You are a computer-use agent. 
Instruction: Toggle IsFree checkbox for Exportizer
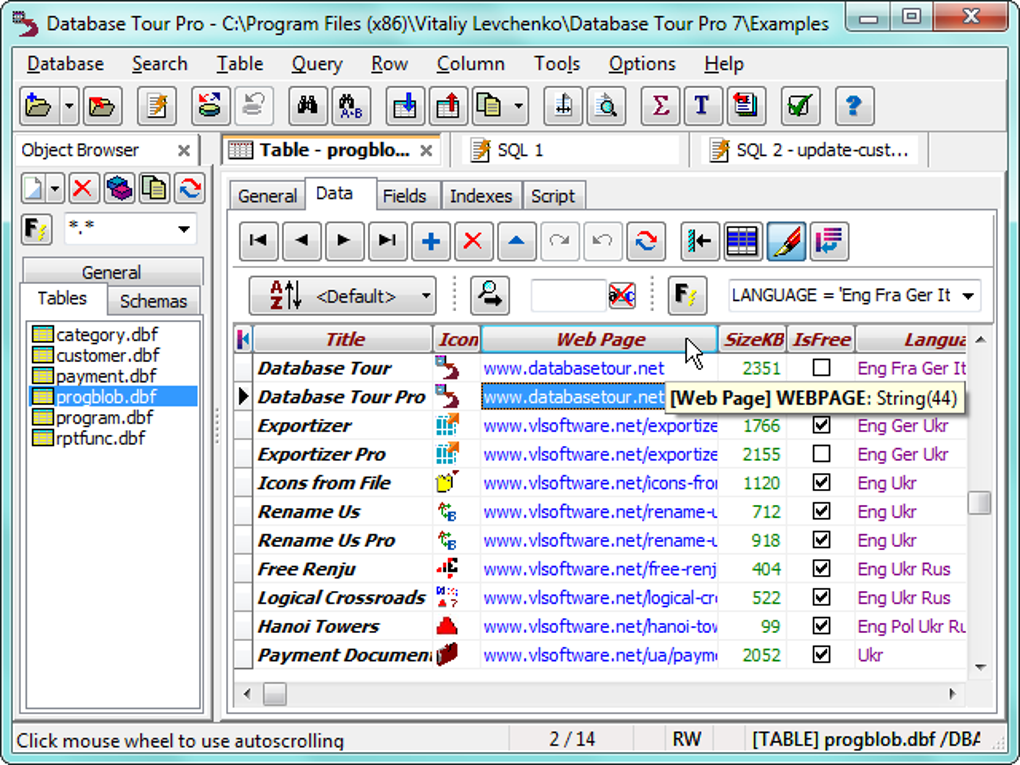(x=822, y=425)
